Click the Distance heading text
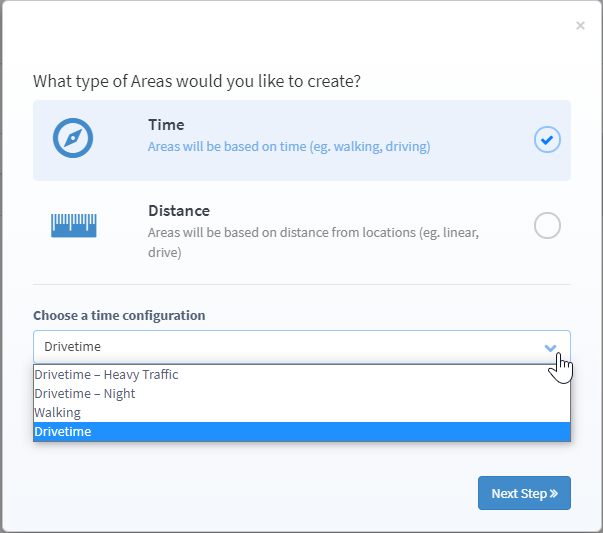 tap(179, 211)
